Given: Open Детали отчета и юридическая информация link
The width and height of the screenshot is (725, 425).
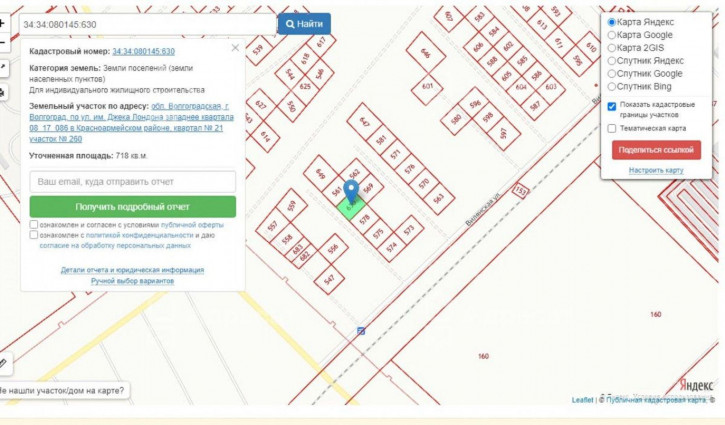Looking at the screenshot, I should coord(132,270).
